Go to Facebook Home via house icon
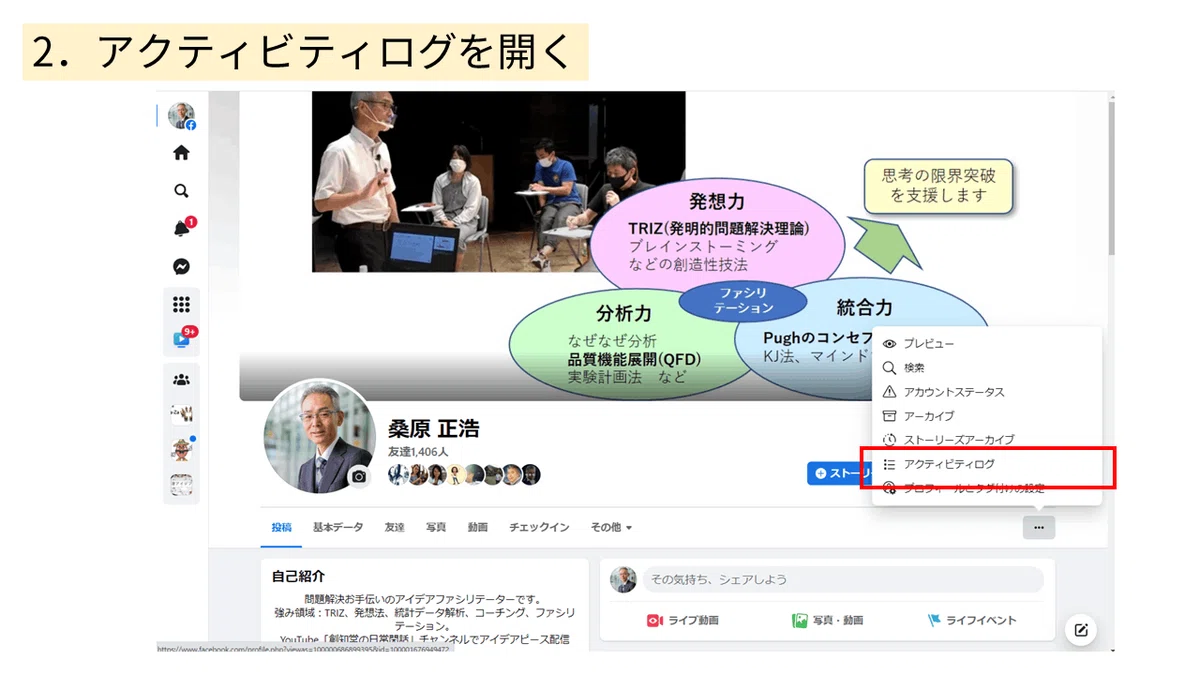 (181, 153)
